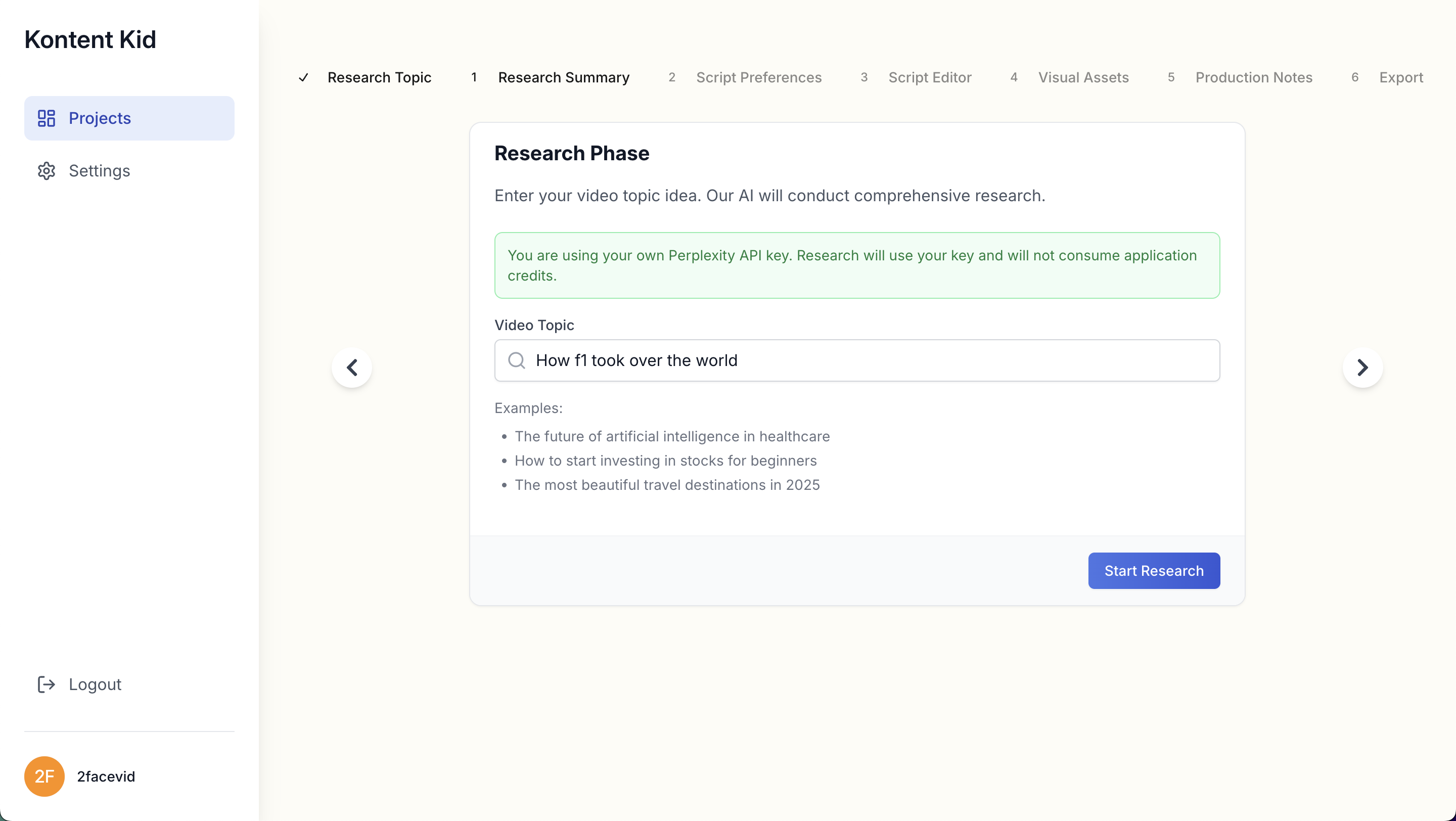Open the Research Summary step
1456x821 pixels.
(563, 77)
